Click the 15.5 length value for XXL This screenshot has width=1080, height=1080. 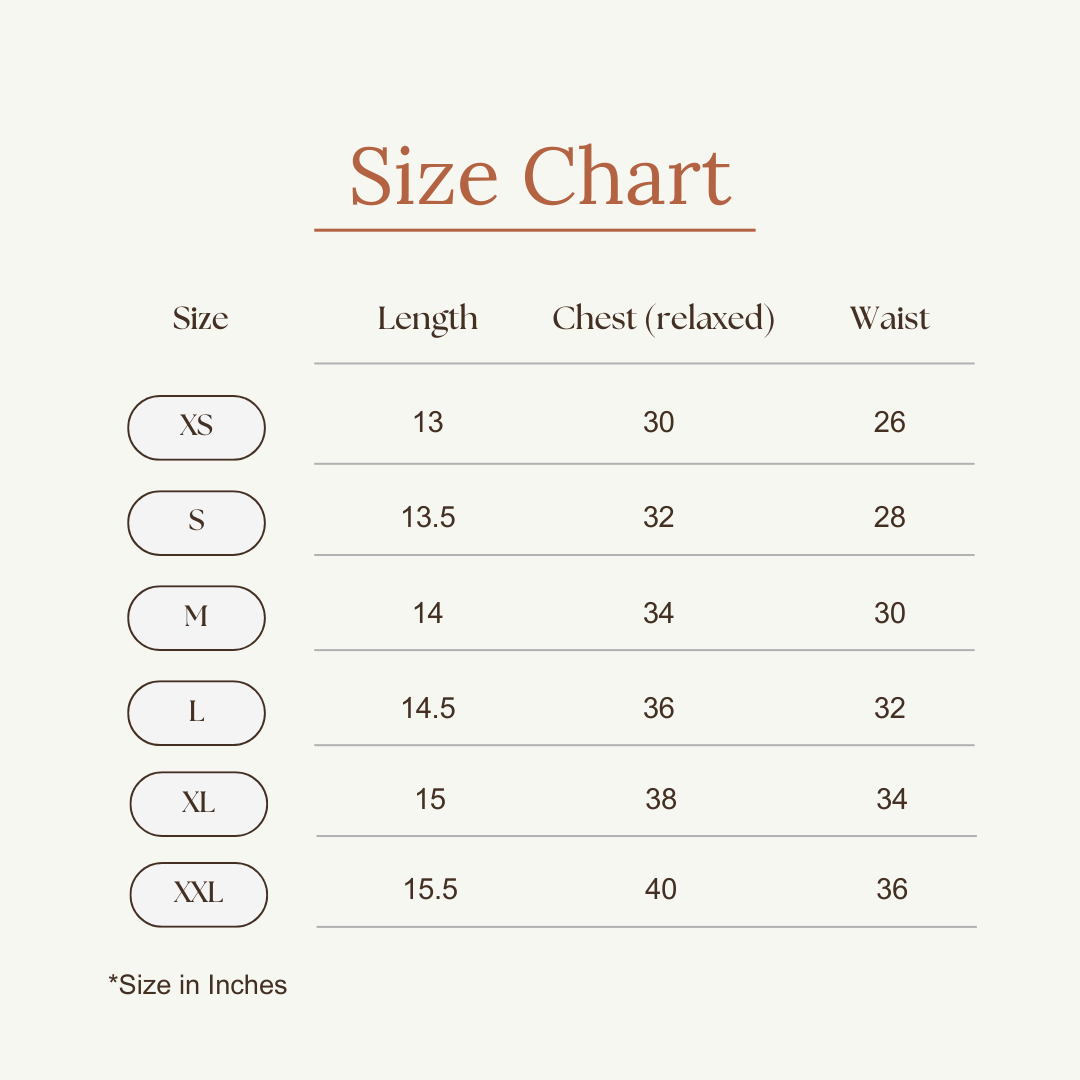pyautogui.click(x=430, y=889)
